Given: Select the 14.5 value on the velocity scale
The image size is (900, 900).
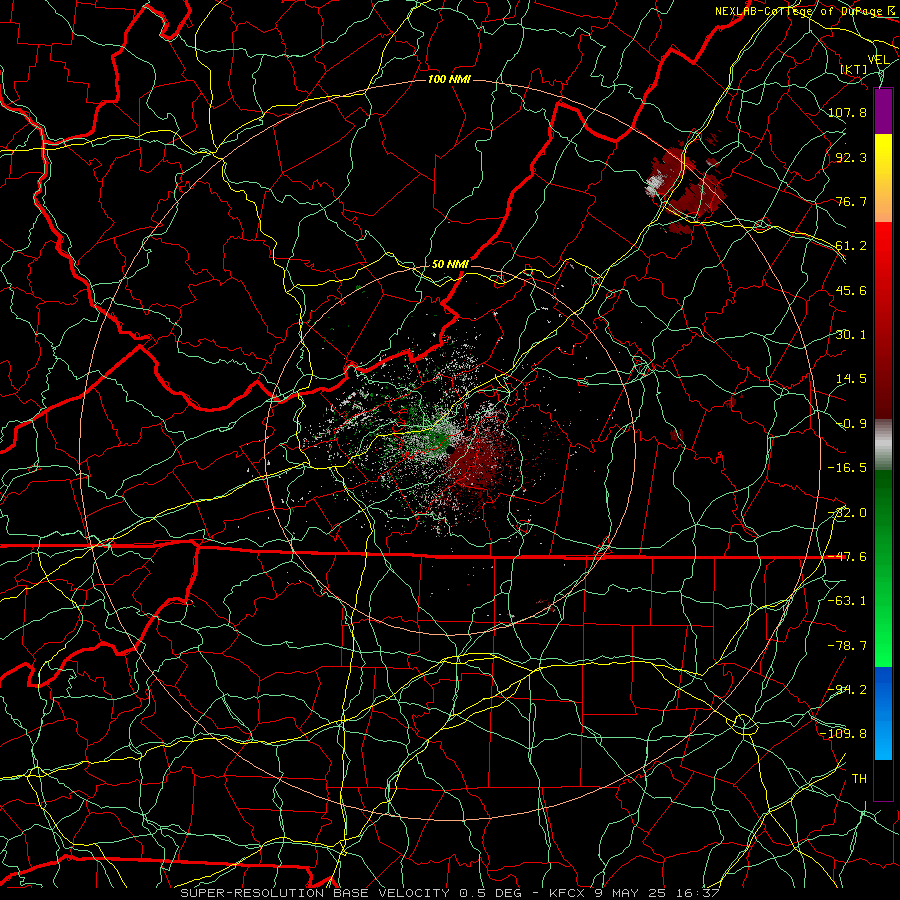Looking at the screenshot, I should click(x=851, y=379).
